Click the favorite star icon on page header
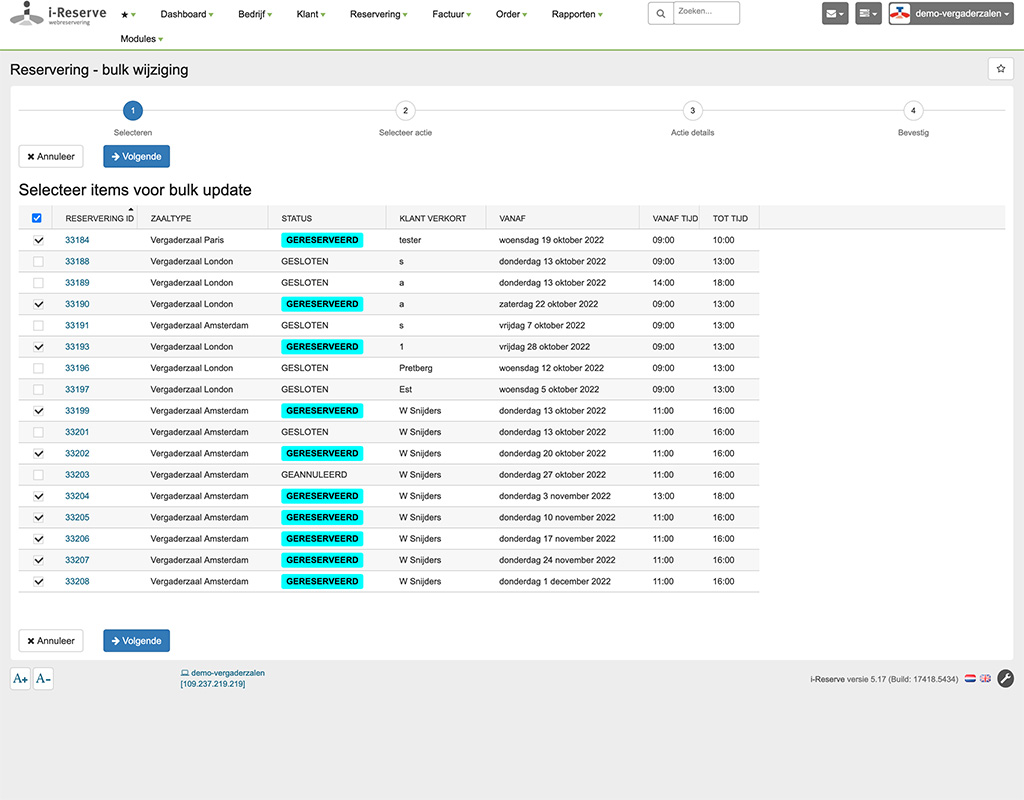 [x=1000, y=69]
